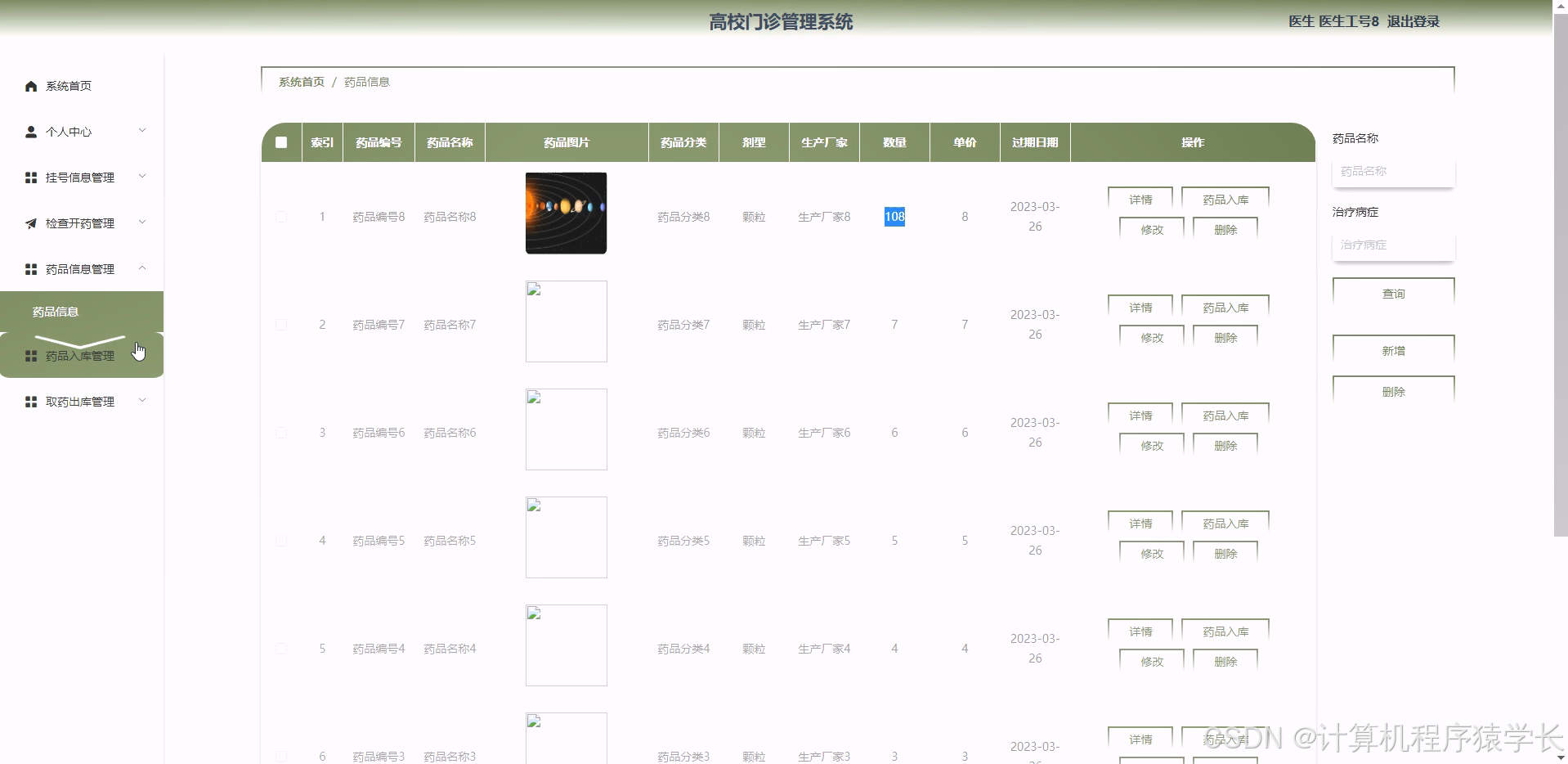1568x764 pixels.
Task: Expand the 个人中心 menu chevron
Action: [142, 131]
